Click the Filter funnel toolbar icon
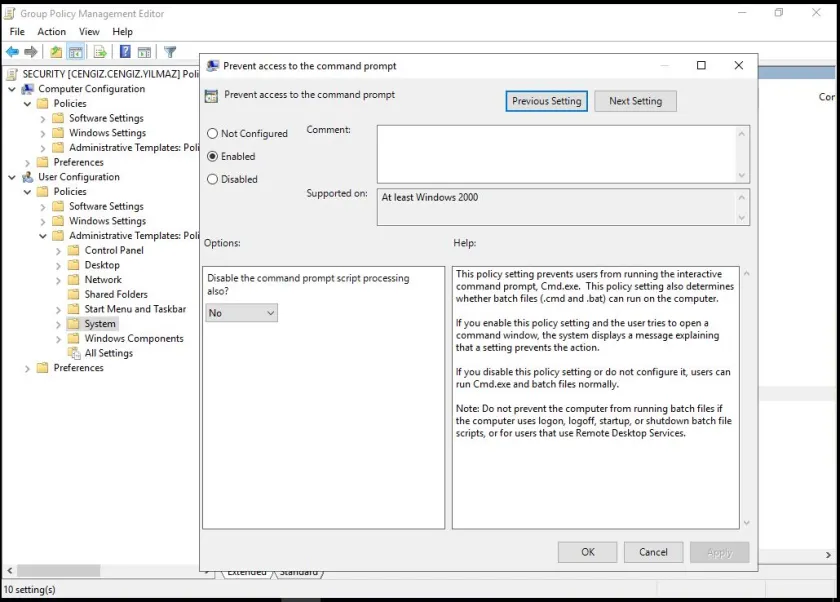The width and height of the screenshot is (840, 602). coord(170,52)
